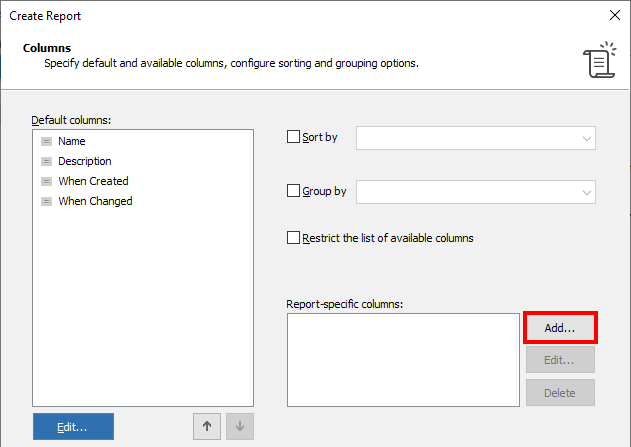The image size is (631, 447).
Task: Click the drag handle icon beside When Changed
Action: tap(46, 202)
